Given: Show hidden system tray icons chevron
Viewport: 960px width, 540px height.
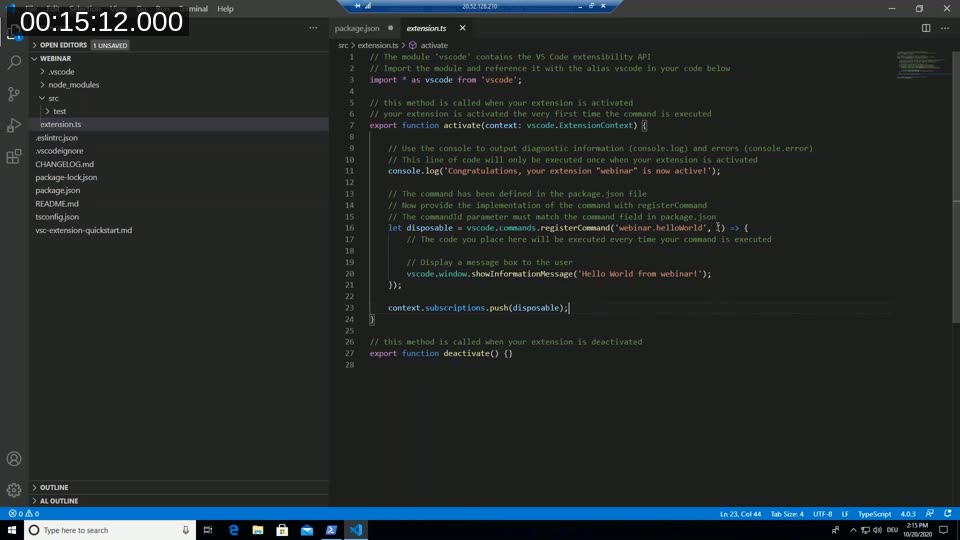Looking at the screenshot, I should 852,530.
